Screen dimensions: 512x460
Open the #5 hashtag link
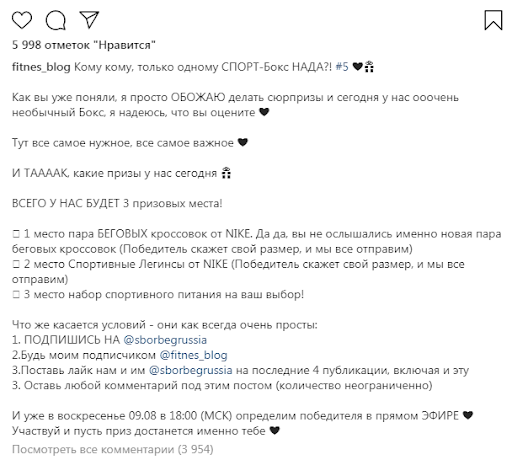coord(342,67)
